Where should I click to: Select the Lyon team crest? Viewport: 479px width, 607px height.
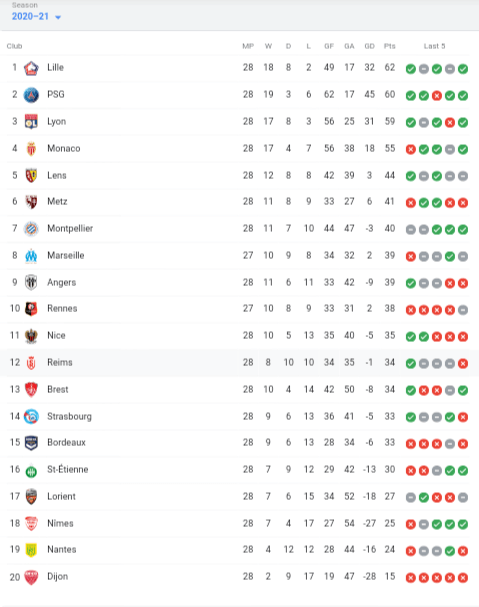point(31,122)
